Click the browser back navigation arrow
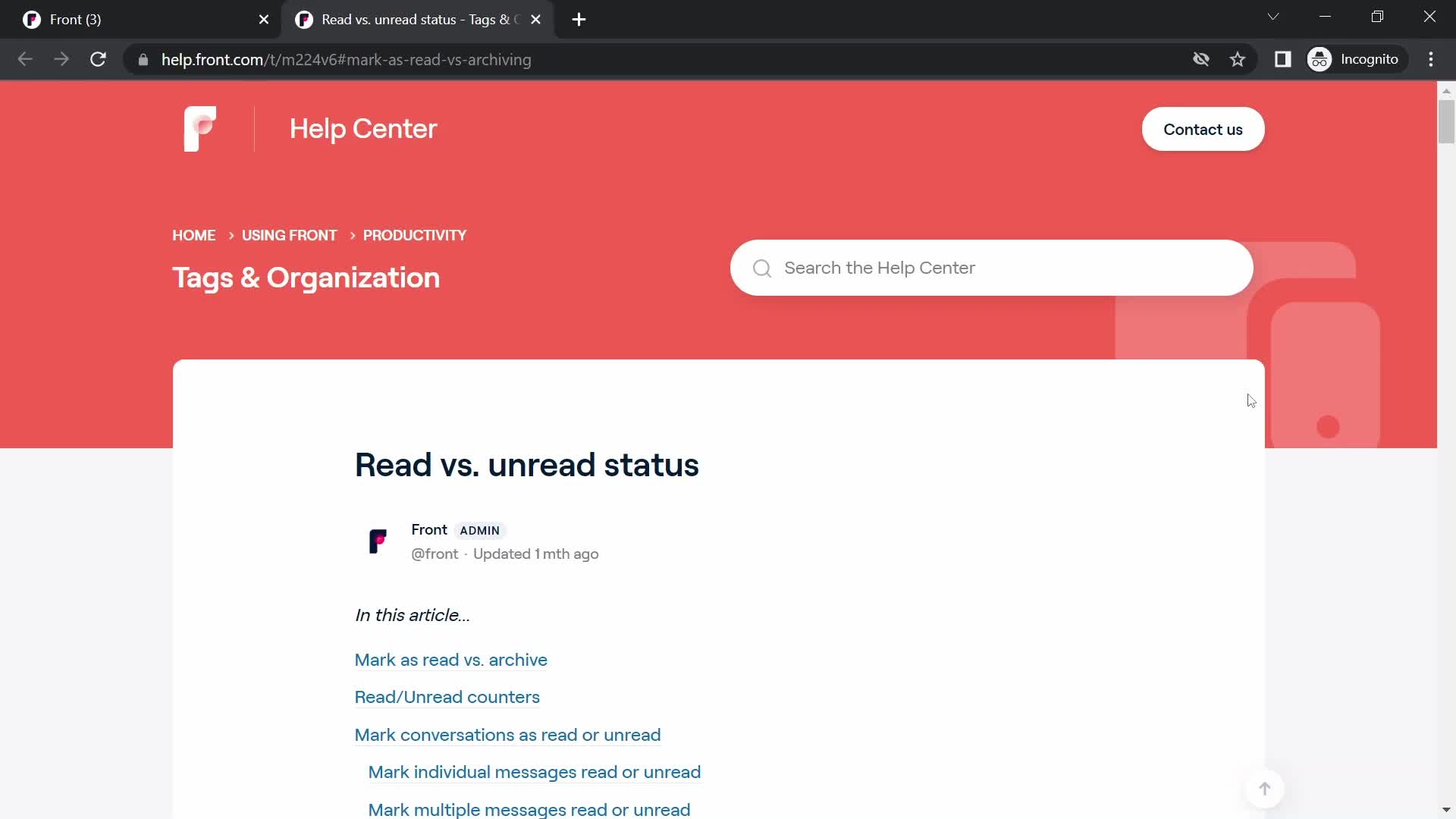Screen dimensions: 1456x819 tap(24, 60)
